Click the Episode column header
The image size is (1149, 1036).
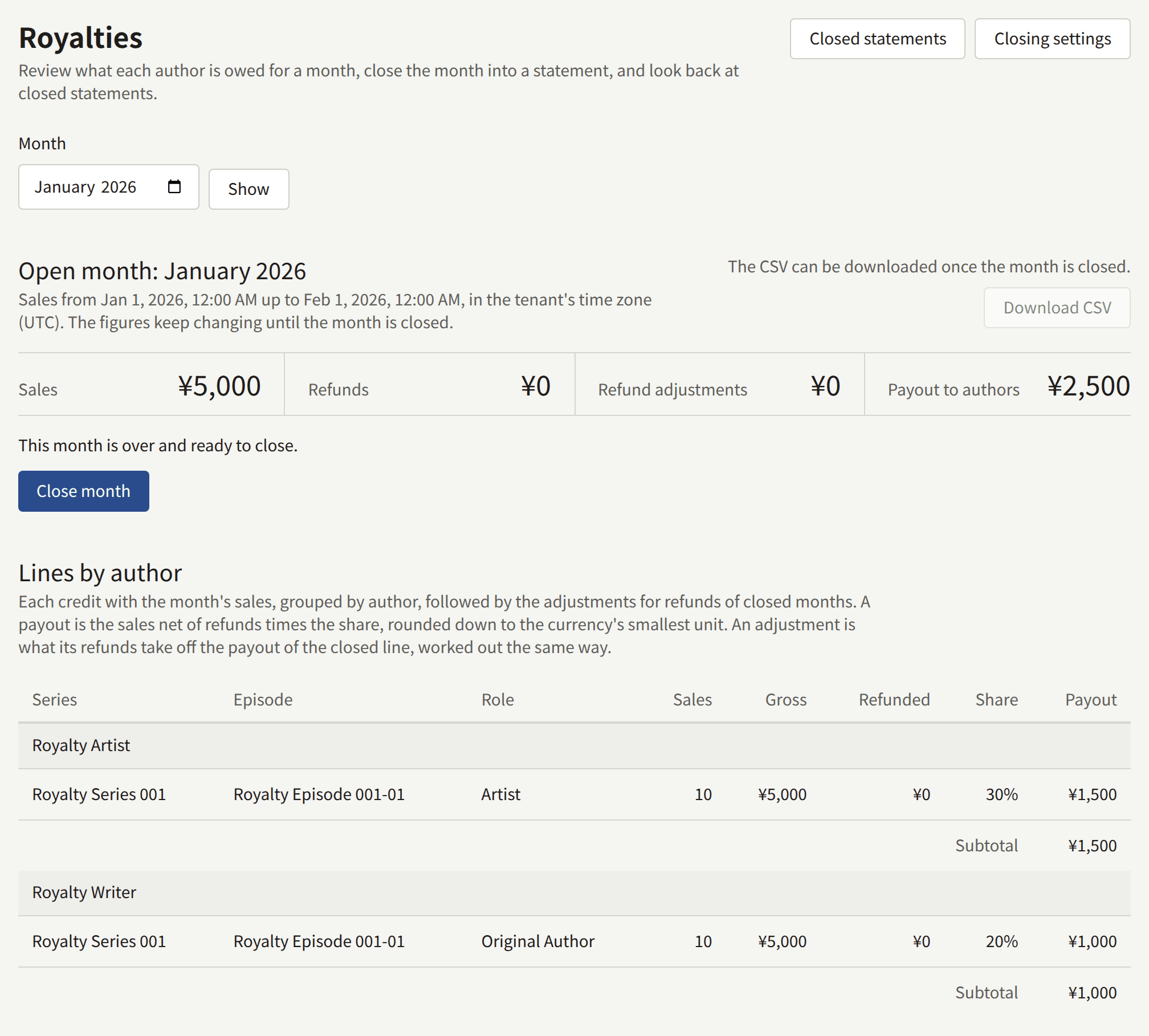tap(263, 700)
